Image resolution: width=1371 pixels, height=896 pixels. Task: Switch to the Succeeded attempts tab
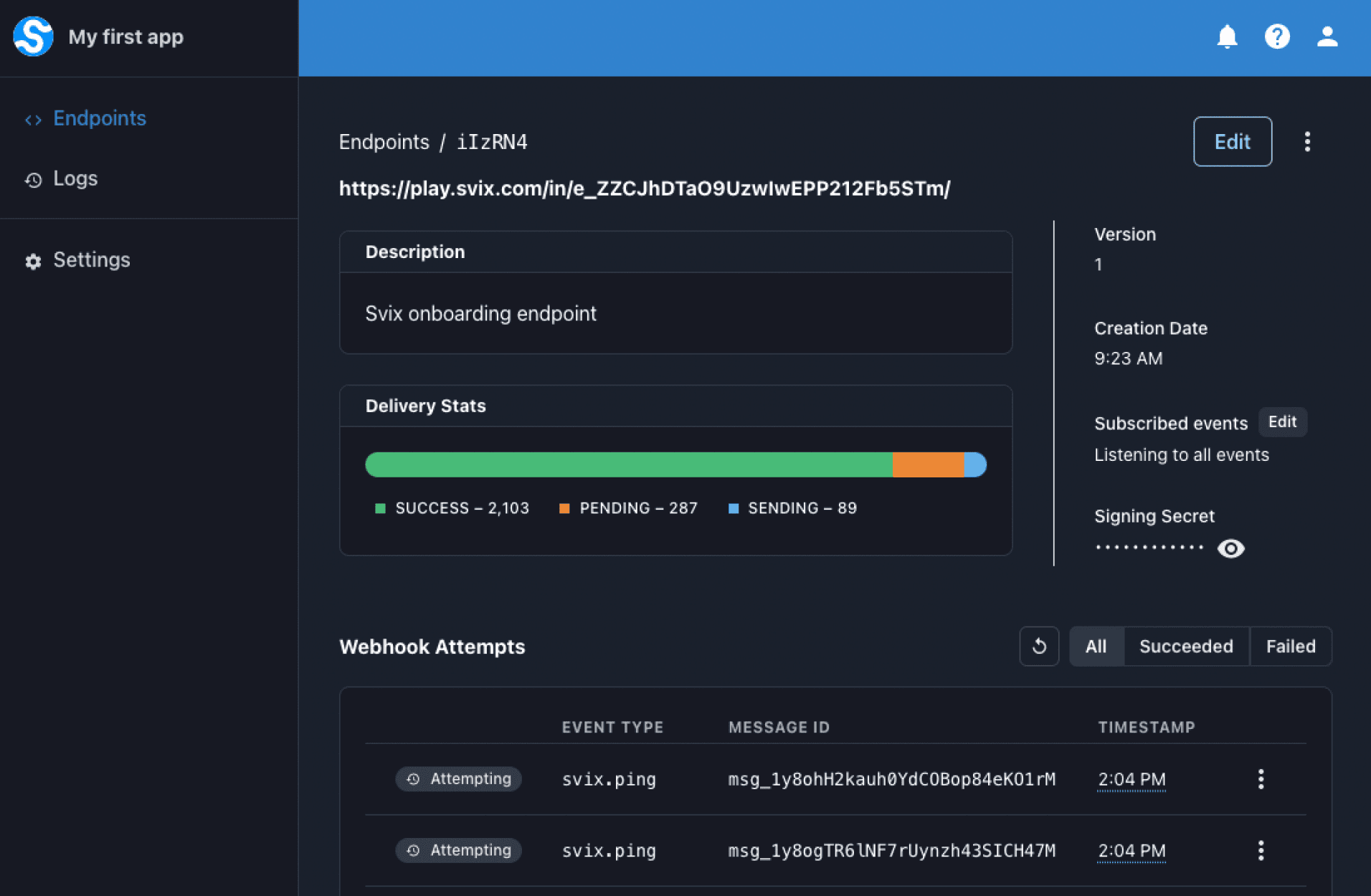click(x=1186, y=646)
